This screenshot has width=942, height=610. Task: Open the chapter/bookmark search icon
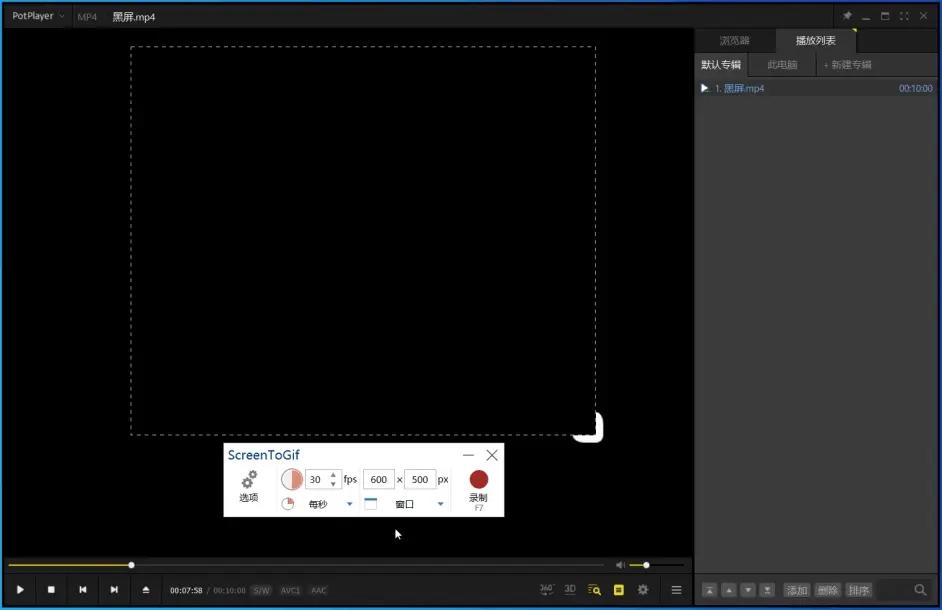click(594, 590)
